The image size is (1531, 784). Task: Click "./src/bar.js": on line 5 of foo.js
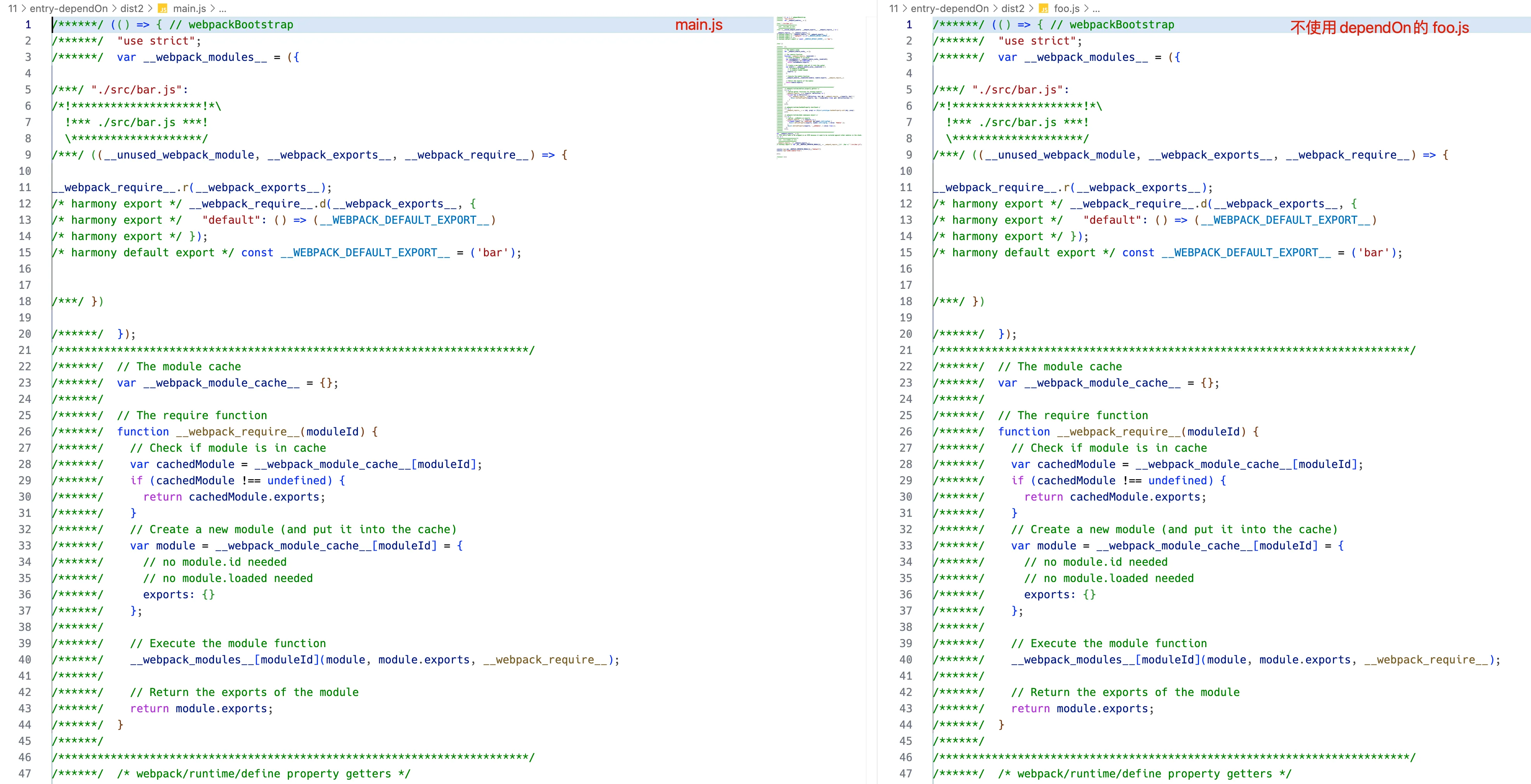pyautogui.click(x=1020, y=89)
